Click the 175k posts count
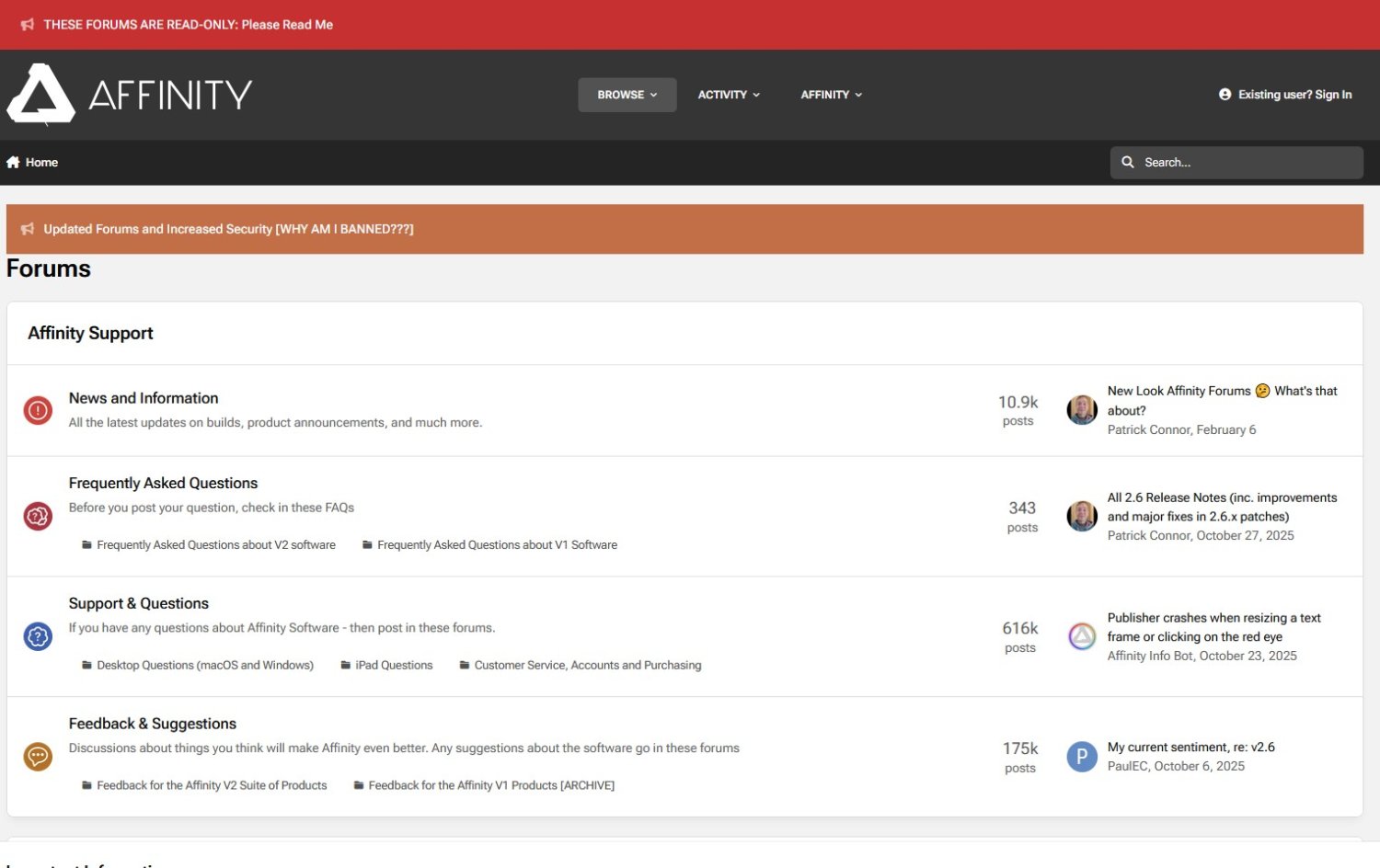Image resolution: width=1380 pixels, height=868 pixels. (1019, 757)
